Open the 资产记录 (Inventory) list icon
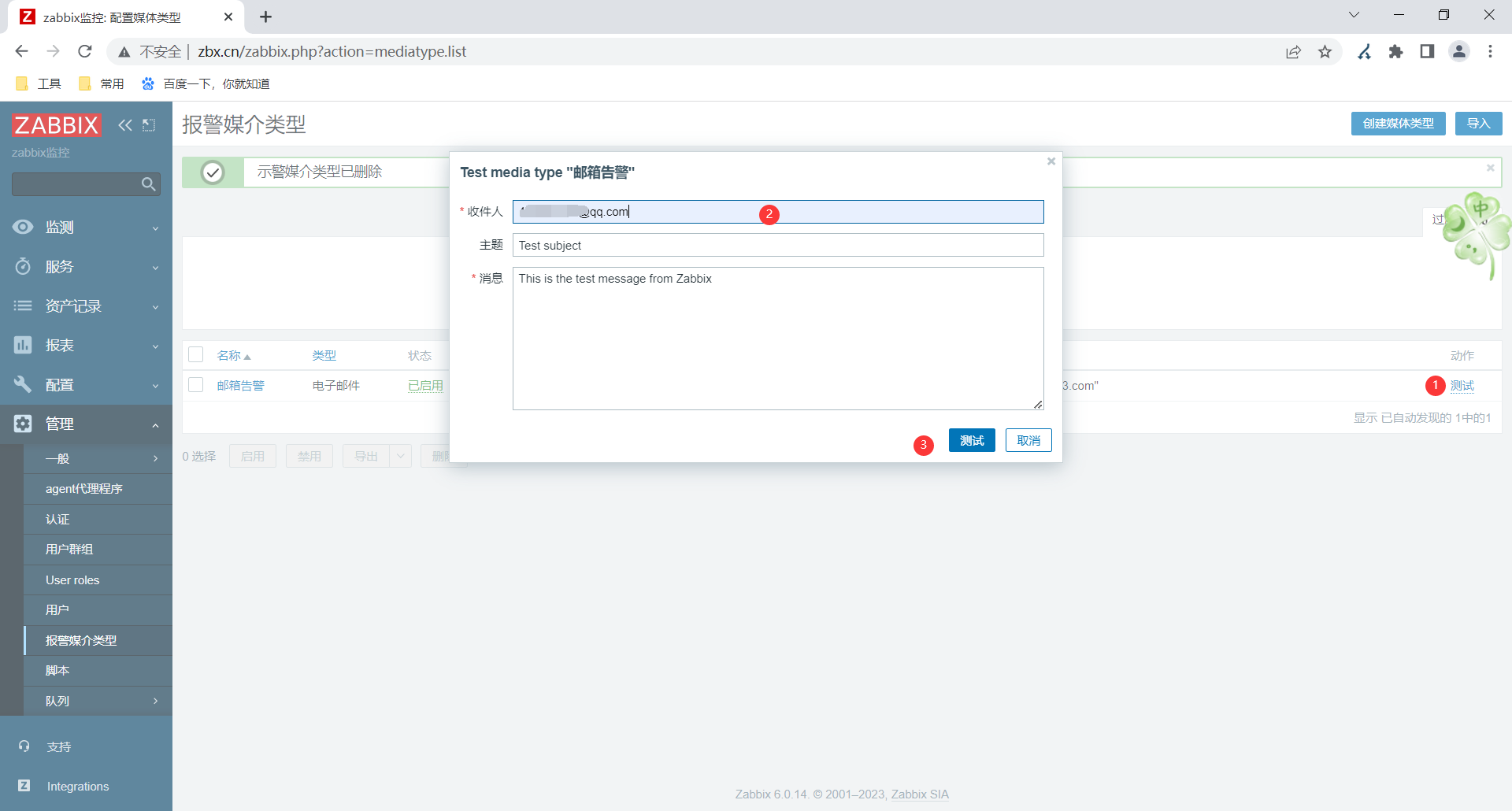Viewport: 1512px width, 811px height. coord(23,306)
